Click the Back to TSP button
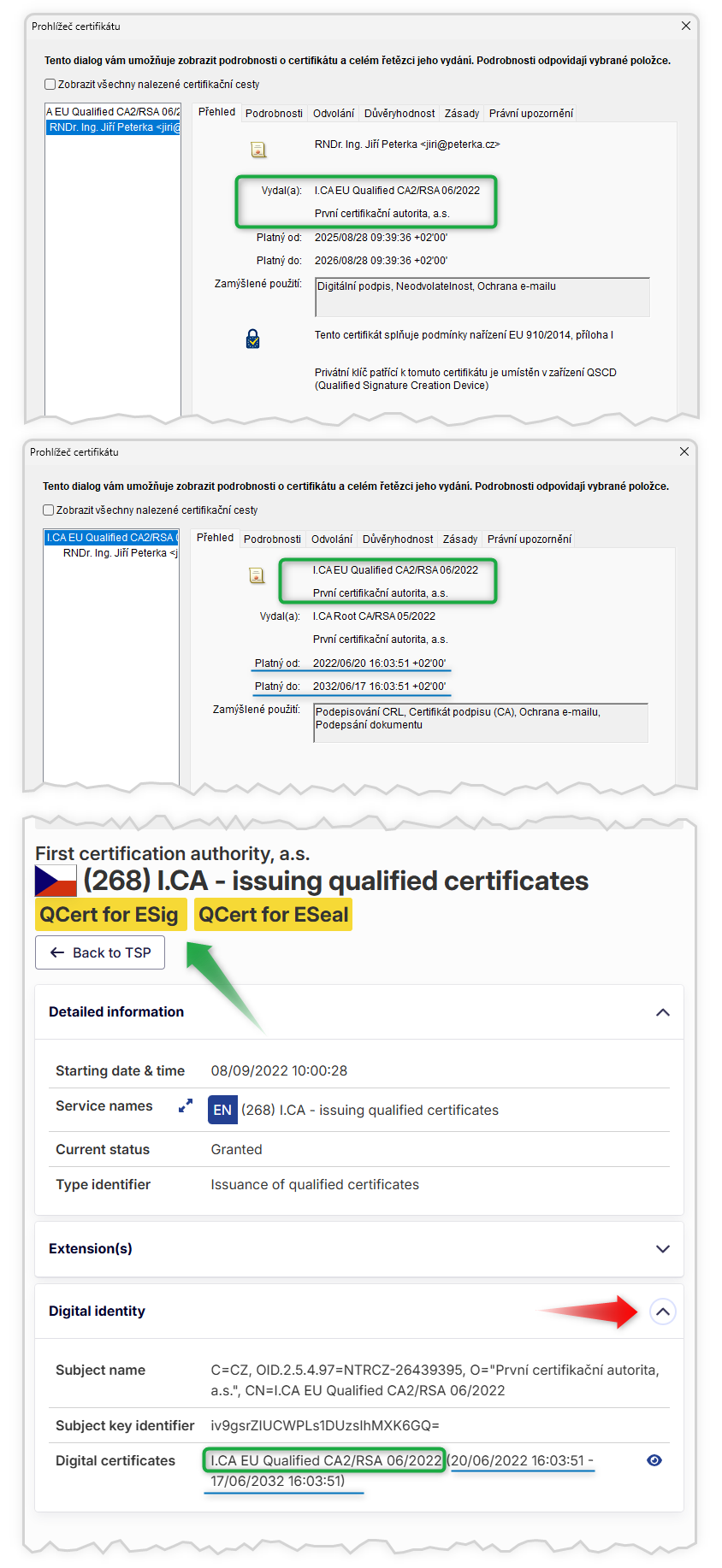 coord(100,952)
